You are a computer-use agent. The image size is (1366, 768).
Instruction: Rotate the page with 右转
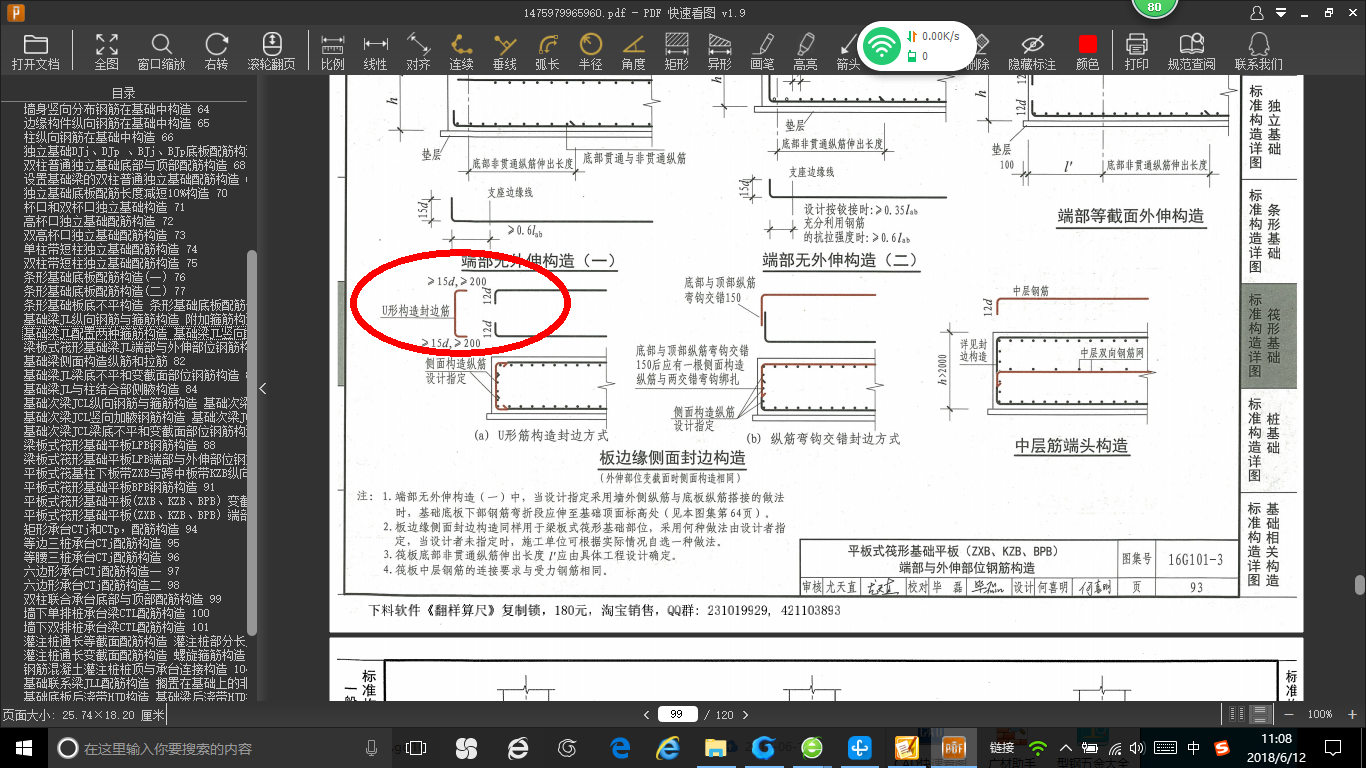216,51
